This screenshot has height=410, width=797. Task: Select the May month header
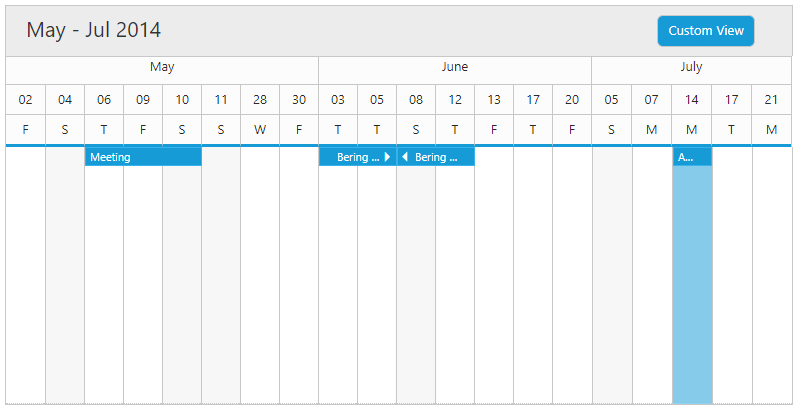tap(162, 68)
